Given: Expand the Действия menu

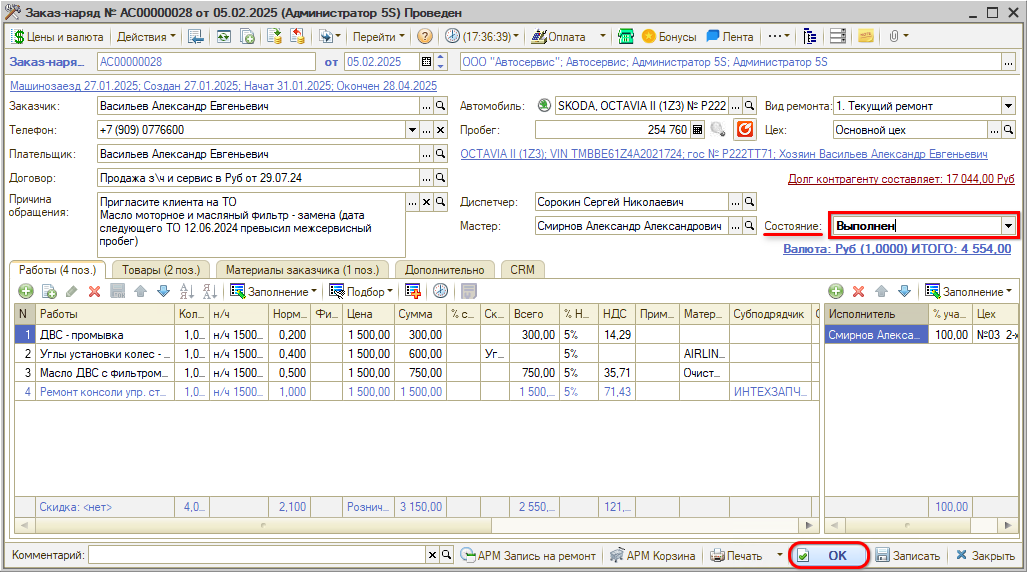Looking at the screenshot, I should [146, 36].
